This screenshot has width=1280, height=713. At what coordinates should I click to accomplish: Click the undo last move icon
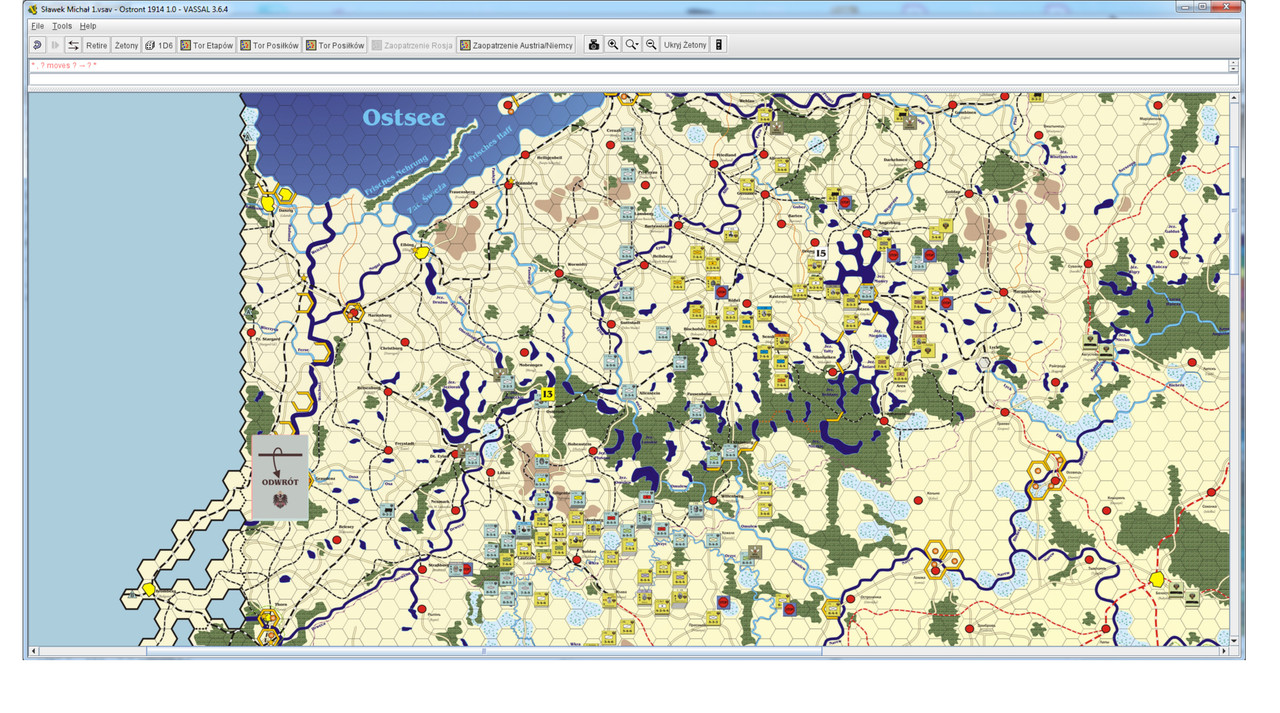point(37,45)
